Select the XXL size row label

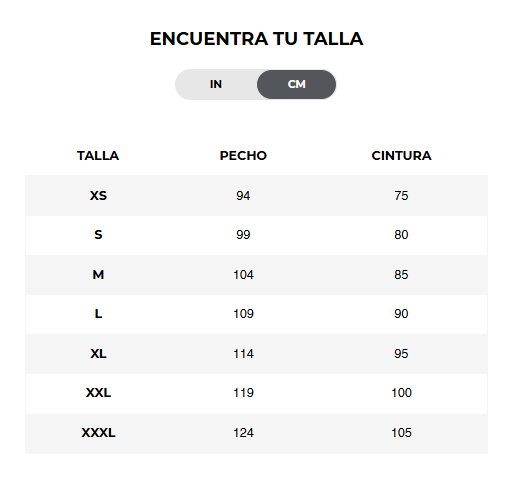pyautogui.click(x=98, y=393)
